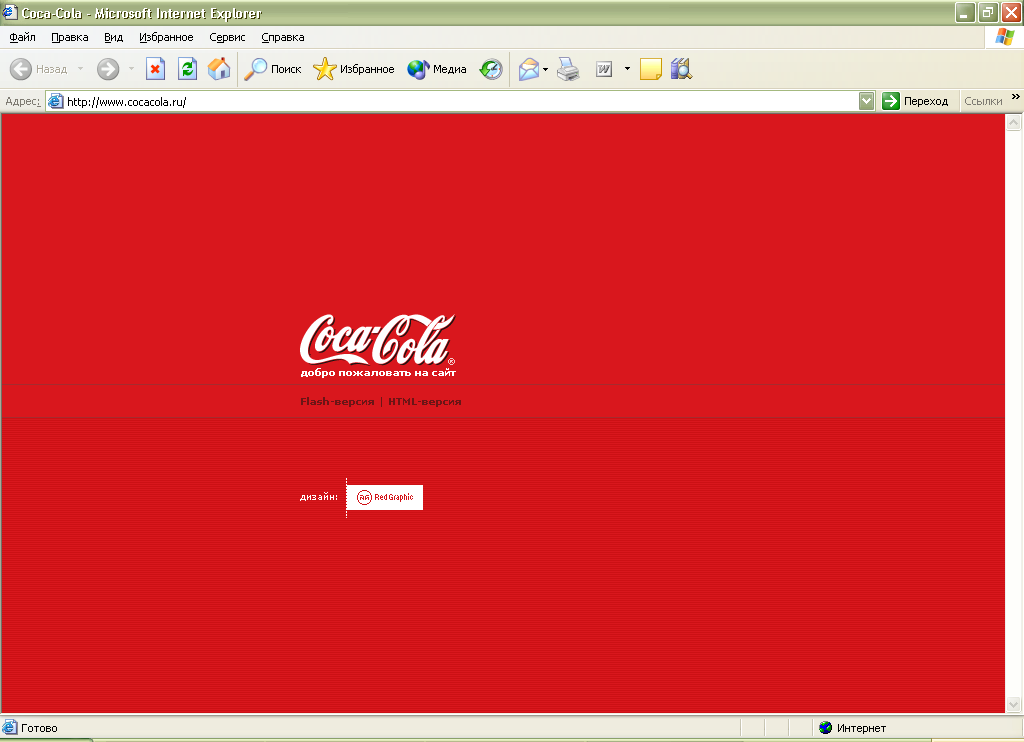Click the Готово status text
This screenshot has height=742, width=1024.
click(39, 728)
